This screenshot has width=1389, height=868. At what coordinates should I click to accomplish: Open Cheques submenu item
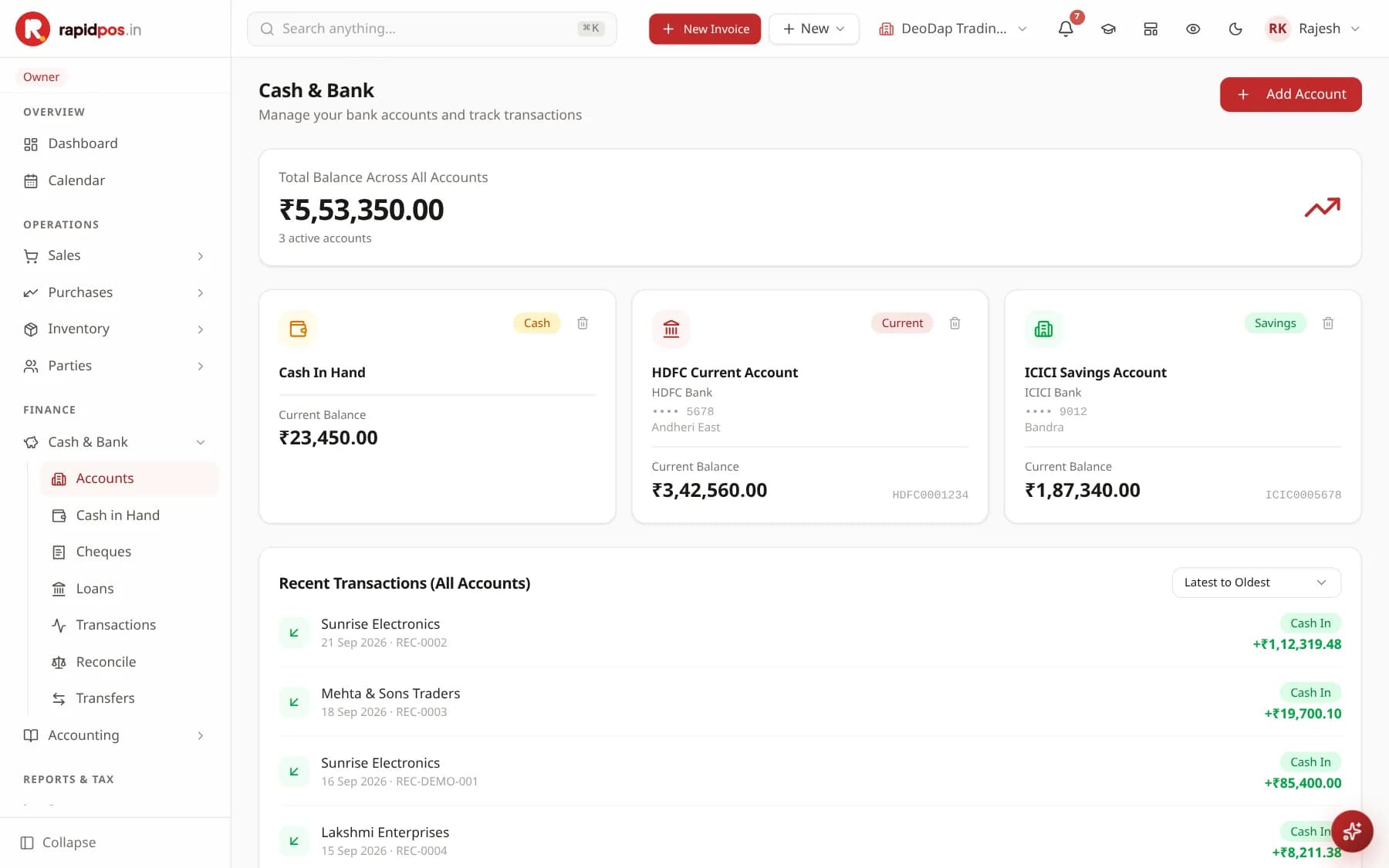click(x=130, y=552)
